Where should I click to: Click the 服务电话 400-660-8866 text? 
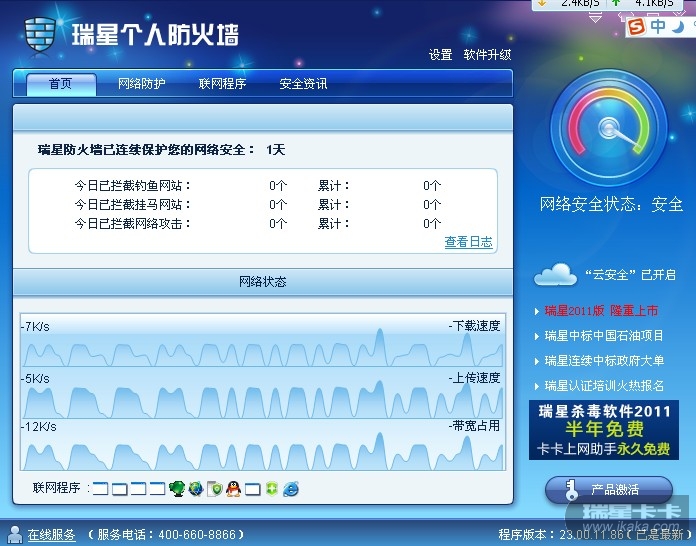point(166,534)
